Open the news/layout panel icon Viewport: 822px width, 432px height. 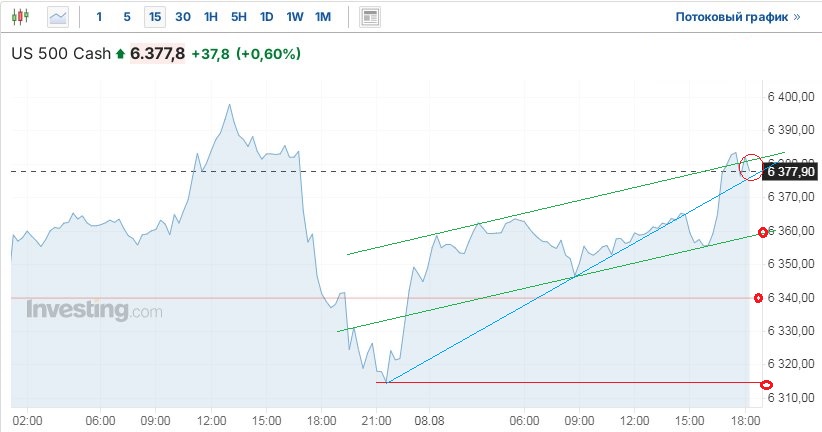tap(370, 17)
